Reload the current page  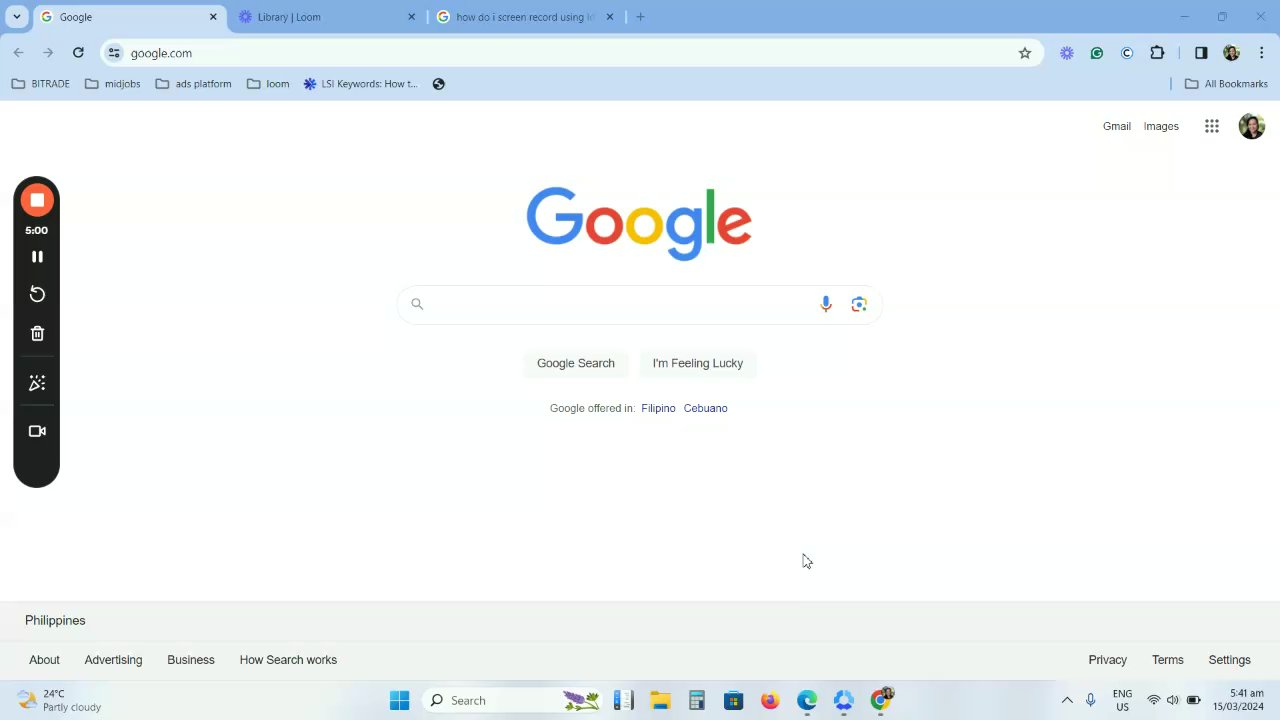[78, 53]
